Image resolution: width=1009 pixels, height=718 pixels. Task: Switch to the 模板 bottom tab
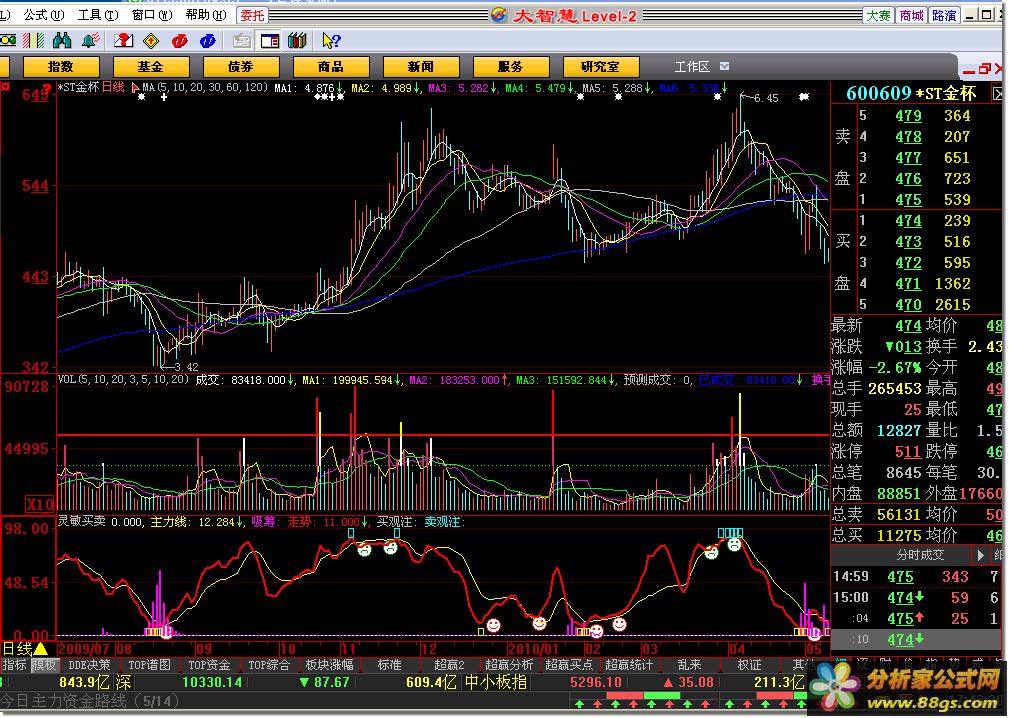44,665
